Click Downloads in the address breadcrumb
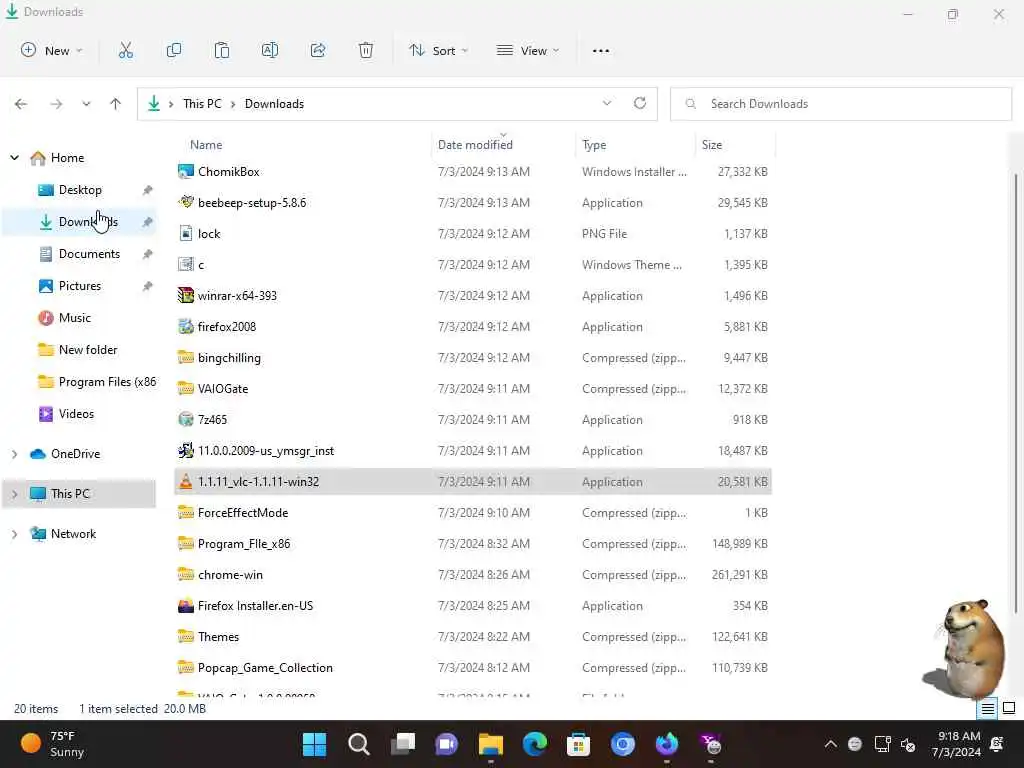The image size is (1024, 768). click(274, 104)
